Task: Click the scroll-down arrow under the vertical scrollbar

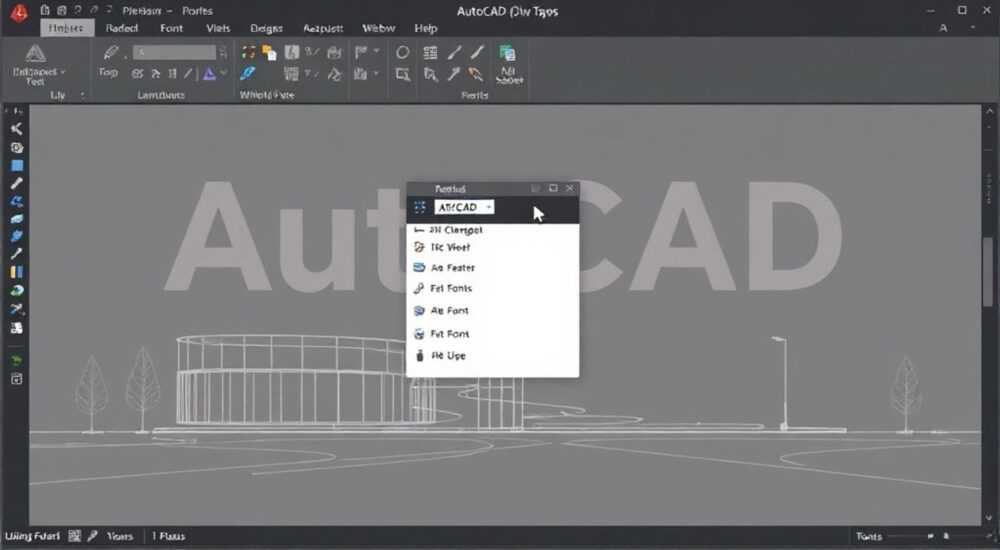Action: (x=989, y=518)
